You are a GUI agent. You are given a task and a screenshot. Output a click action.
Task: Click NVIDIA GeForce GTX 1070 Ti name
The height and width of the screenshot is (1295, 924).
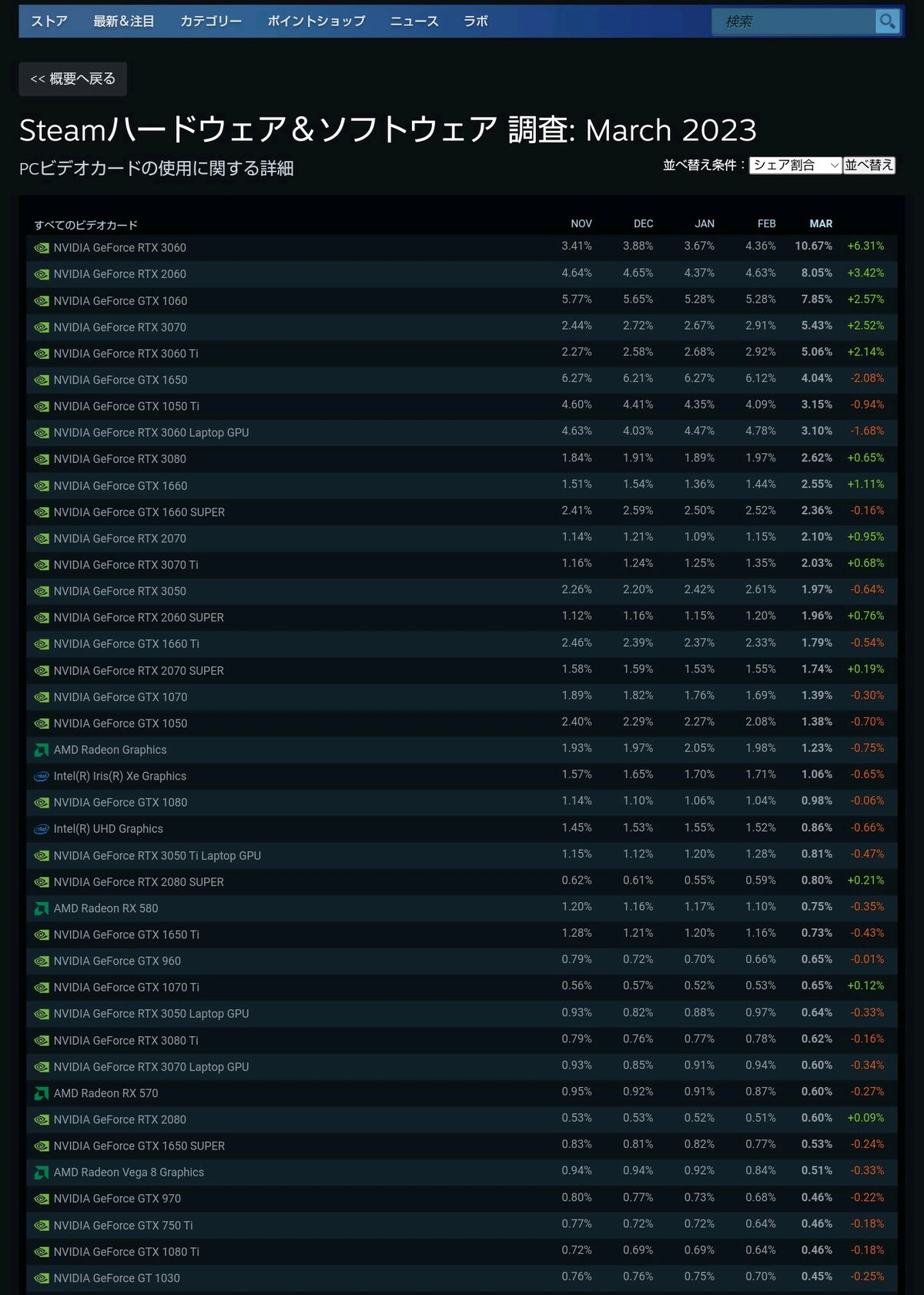[127, 988]
